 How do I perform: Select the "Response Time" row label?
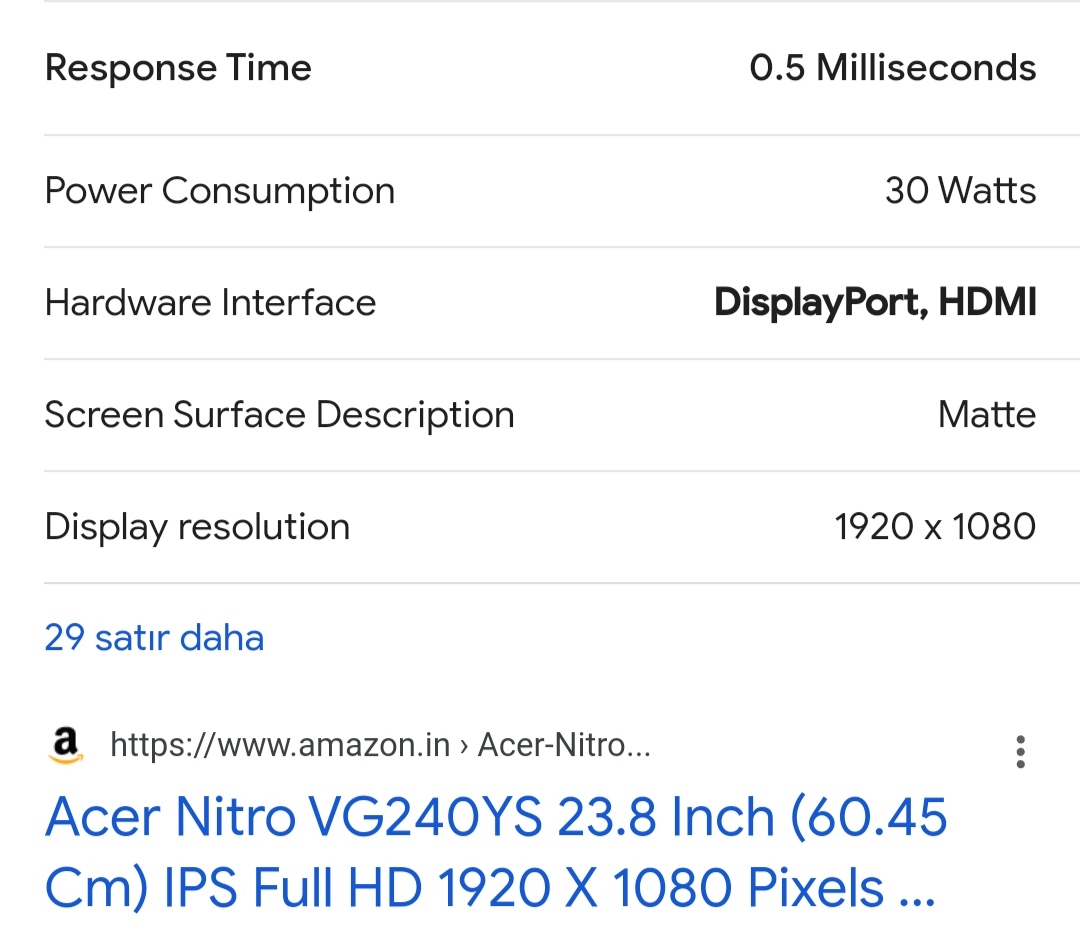click(178, 68)
